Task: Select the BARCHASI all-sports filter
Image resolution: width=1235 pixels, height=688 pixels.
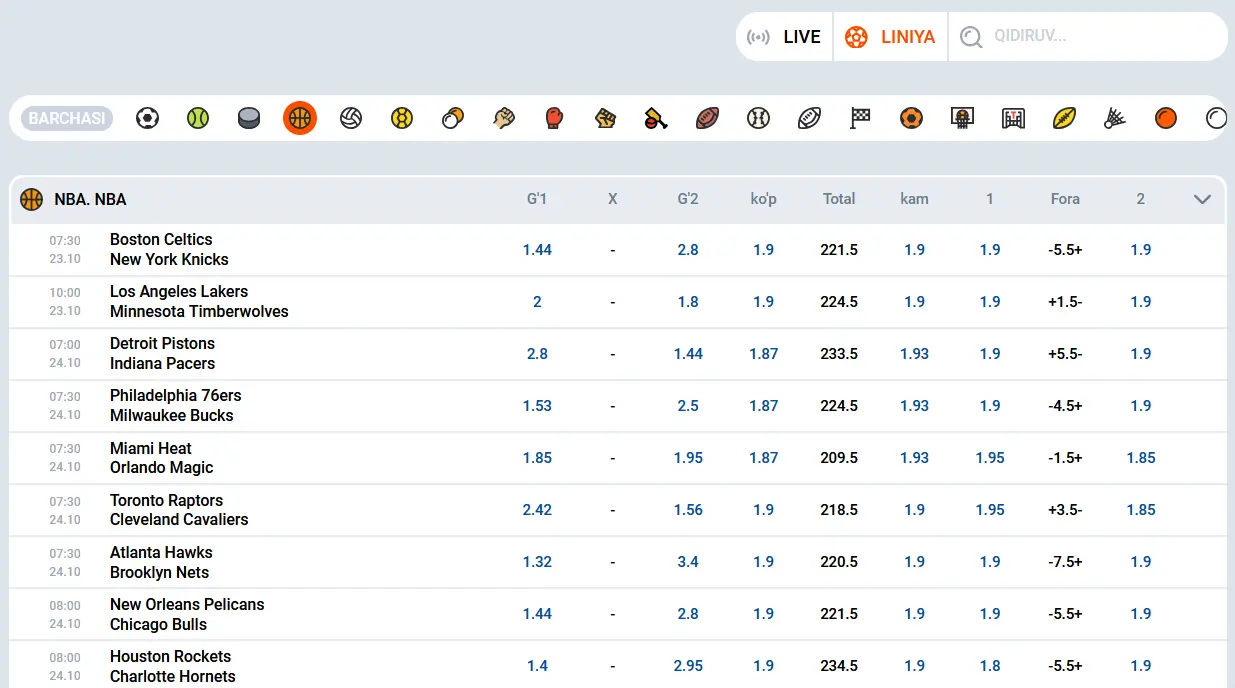Action: coord(67,118)
